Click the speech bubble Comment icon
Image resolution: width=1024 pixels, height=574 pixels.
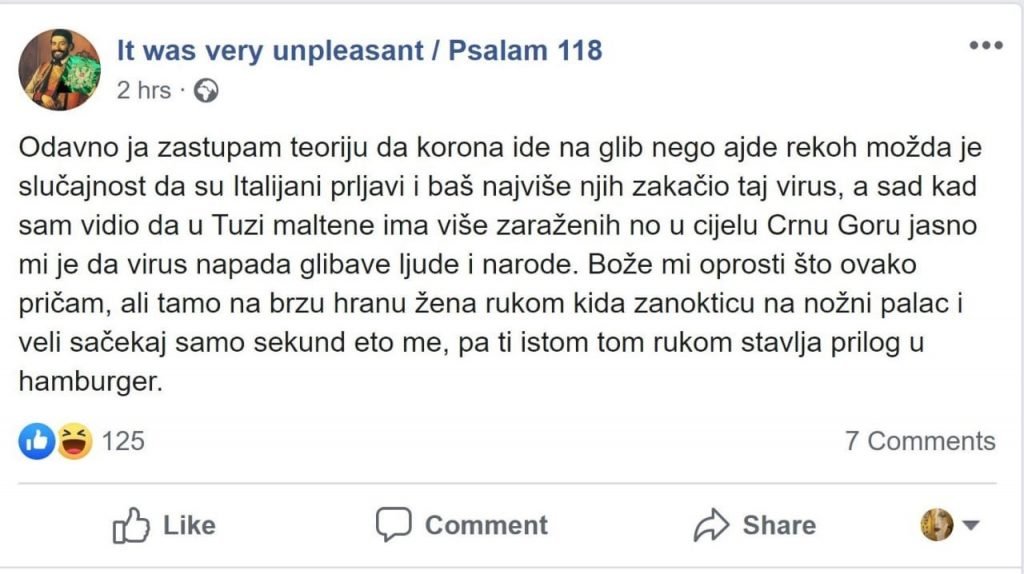point(394,524)
